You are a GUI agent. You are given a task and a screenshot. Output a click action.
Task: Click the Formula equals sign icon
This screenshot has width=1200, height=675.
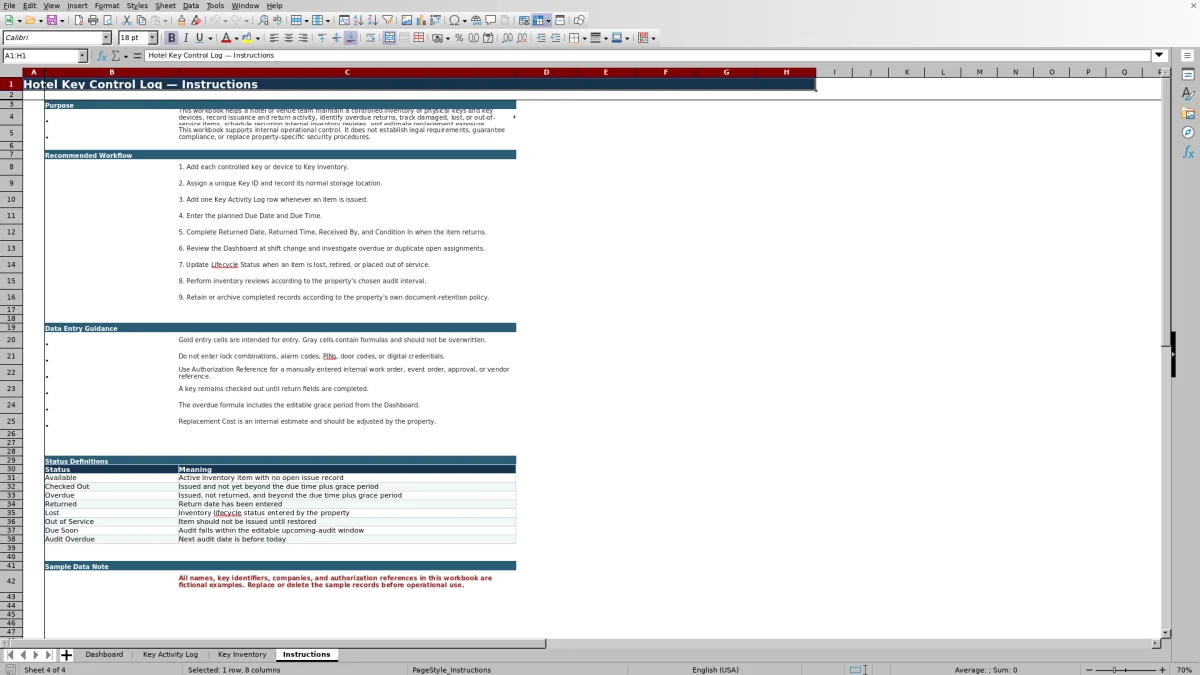(x=137, y=56)
